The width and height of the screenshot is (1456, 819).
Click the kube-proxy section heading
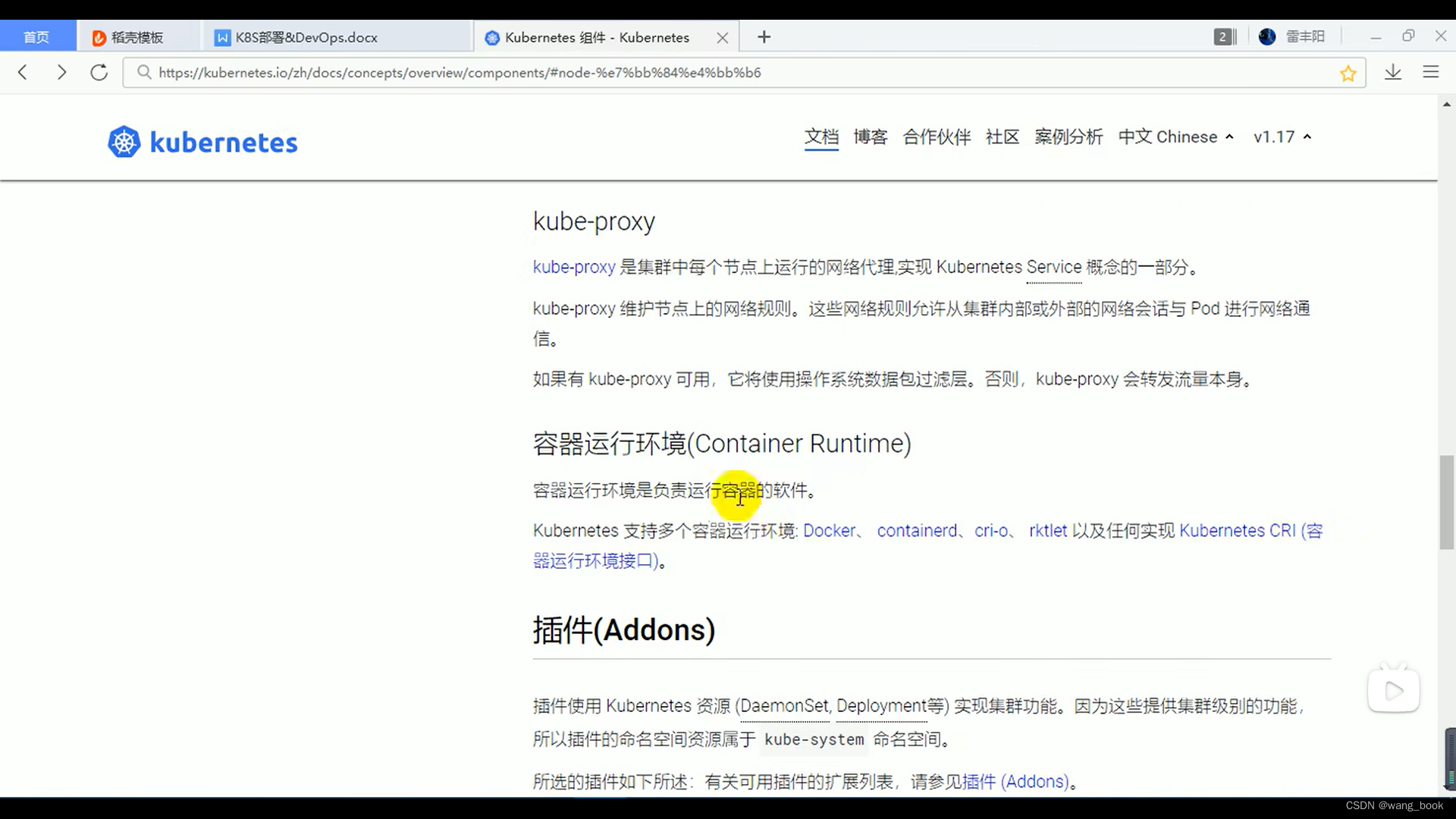[x=594, y=221]
